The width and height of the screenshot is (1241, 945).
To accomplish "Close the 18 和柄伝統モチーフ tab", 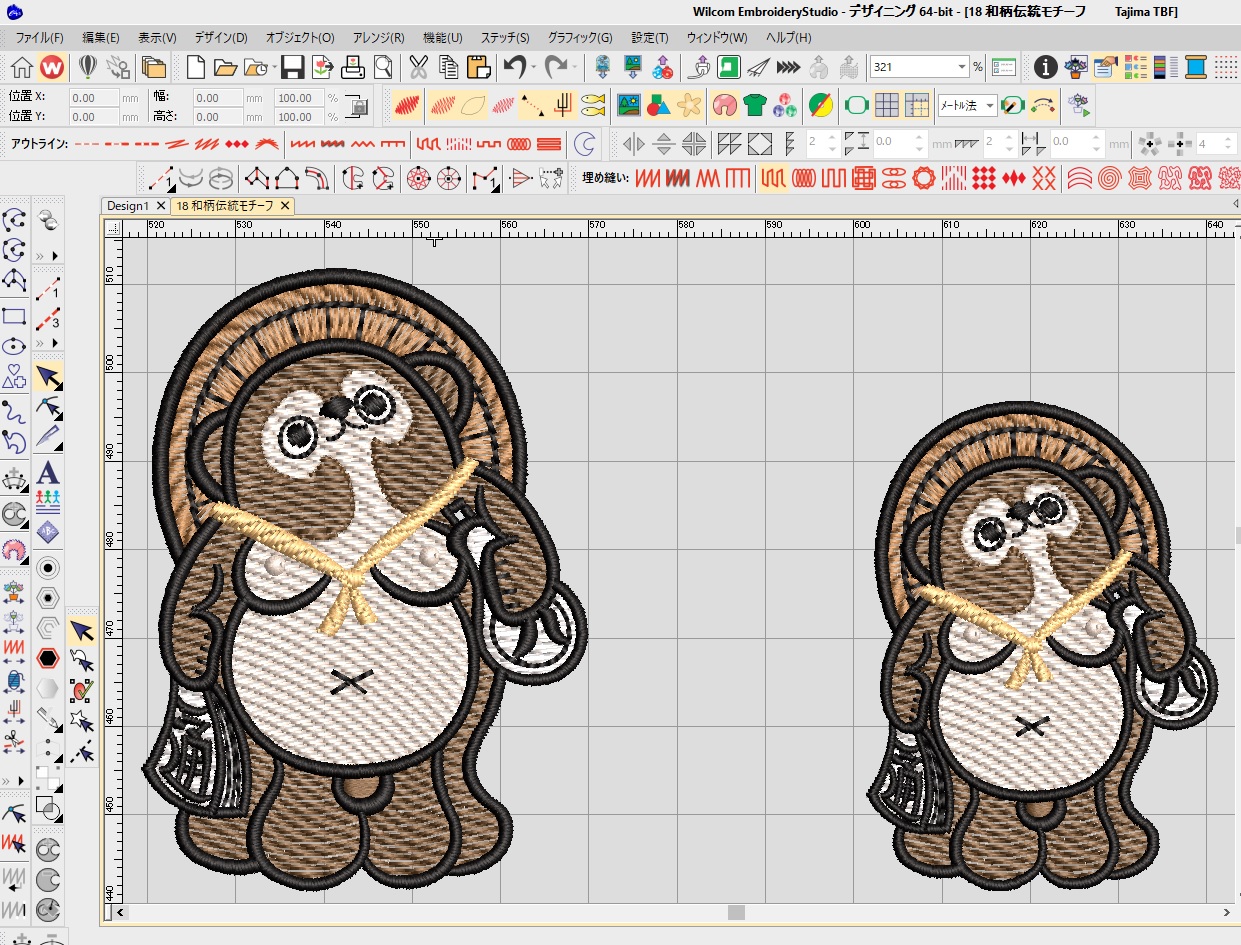I will click(285, 206).
